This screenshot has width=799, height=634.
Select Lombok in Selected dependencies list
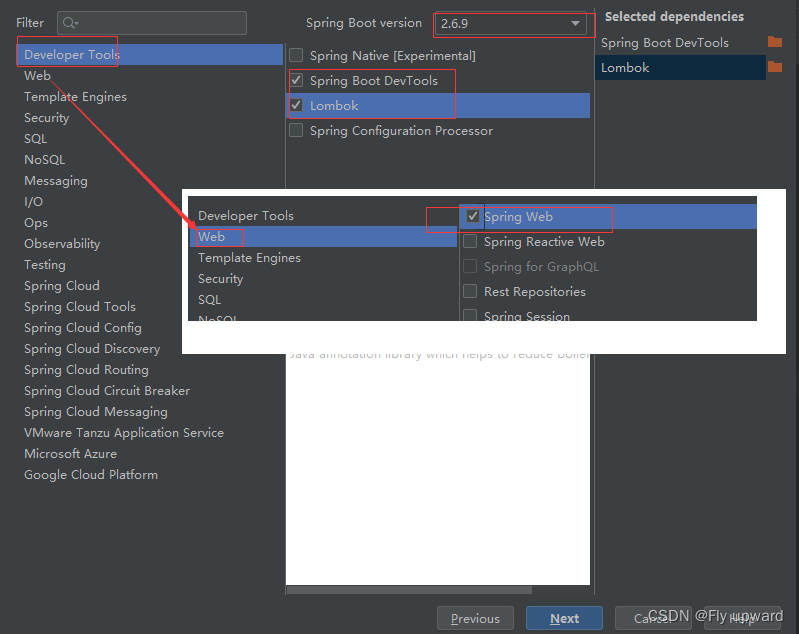pos(680,68)
